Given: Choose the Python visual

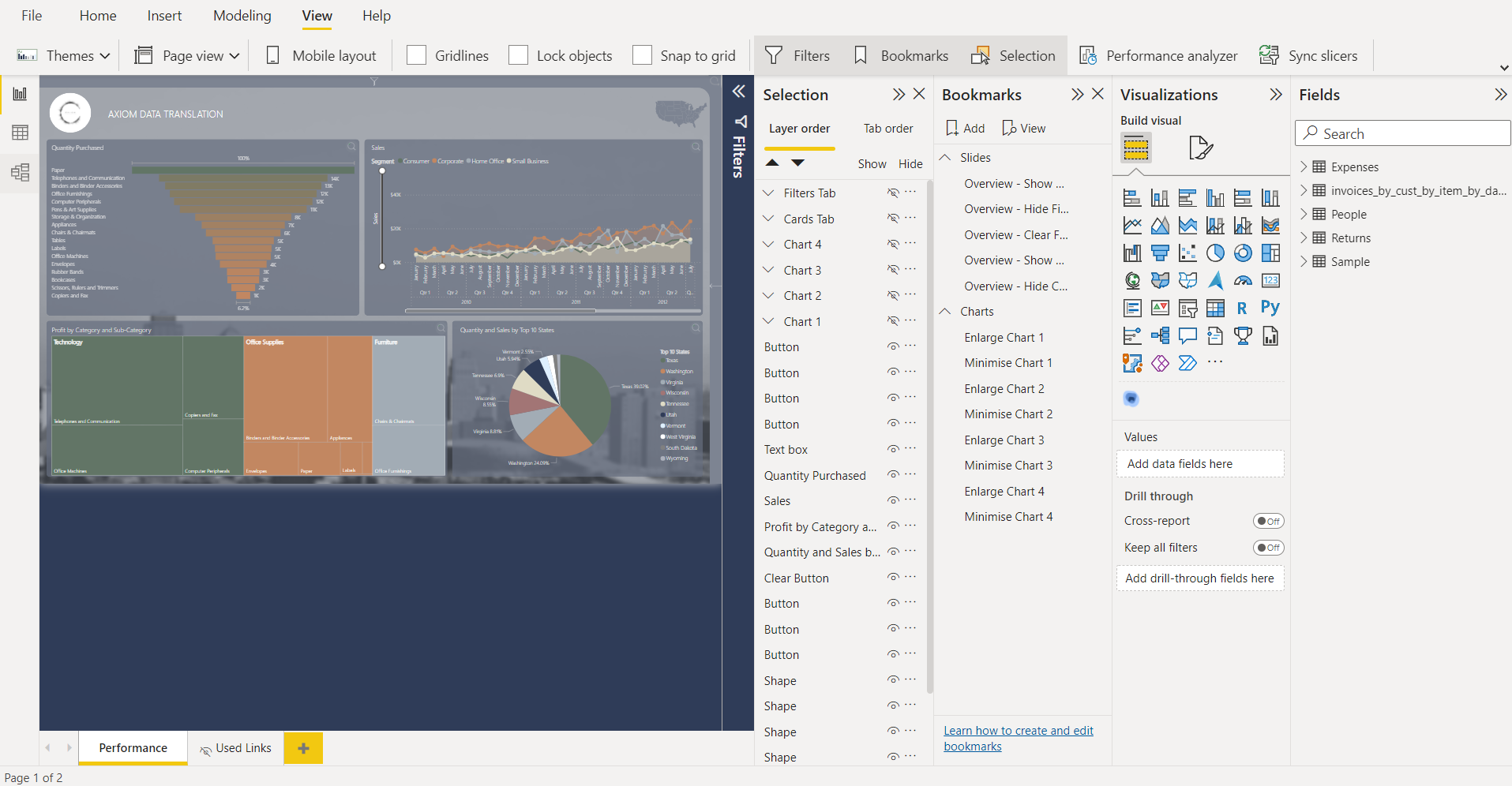Looking at the screenshot, I should click(1270, 308).
